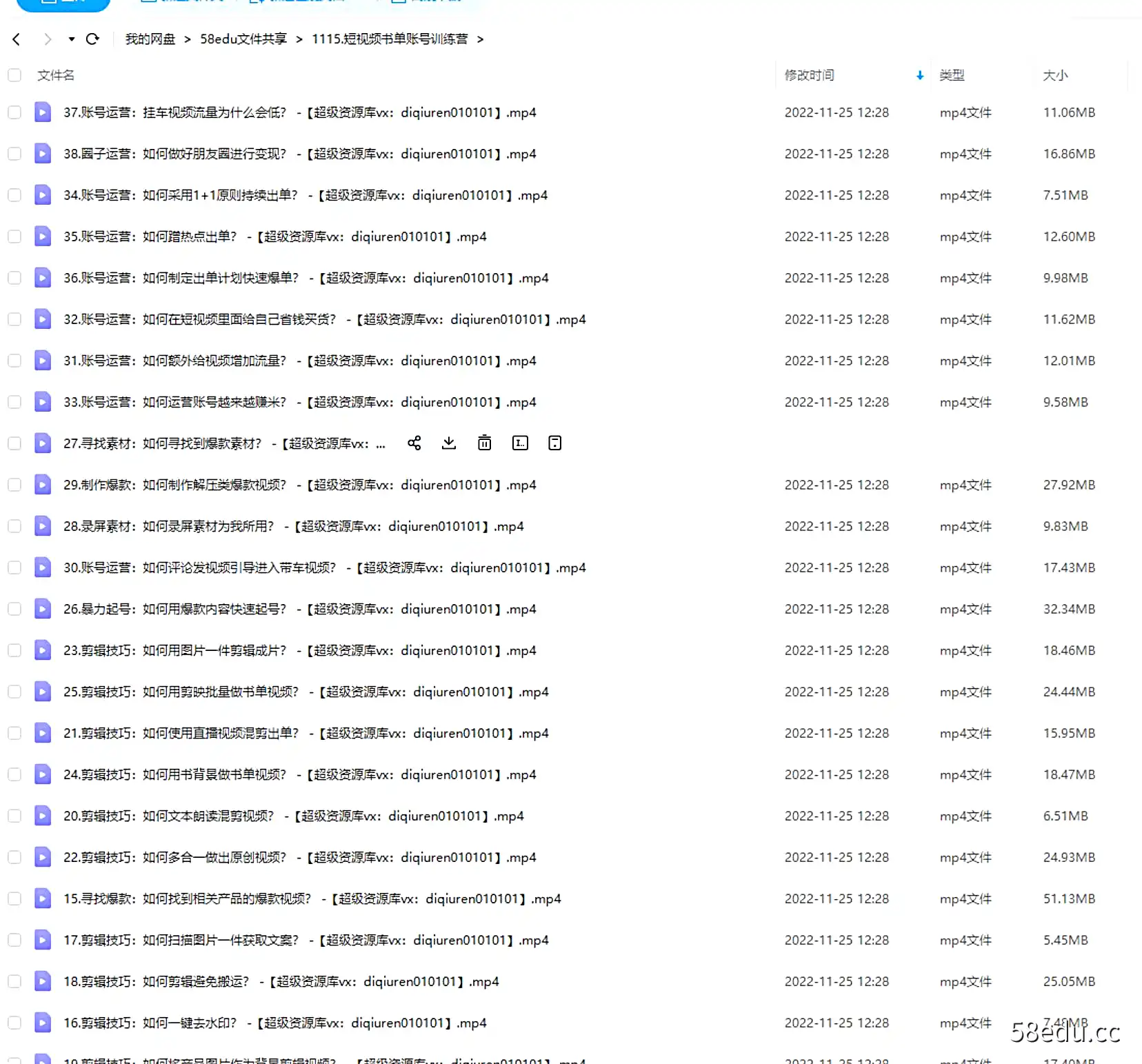Delete the hovered file 27.寻找素材

pyautogui.click(x=485, y=443)
